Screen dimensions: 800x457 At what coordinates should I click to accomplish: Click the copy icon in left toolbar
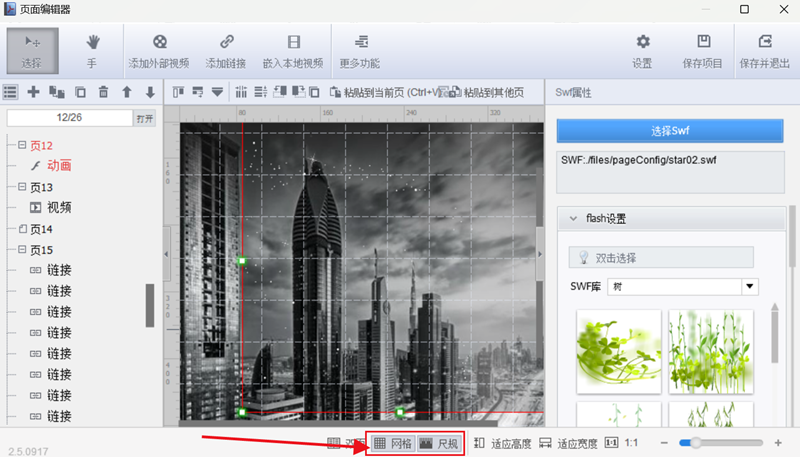click(80, 92)
